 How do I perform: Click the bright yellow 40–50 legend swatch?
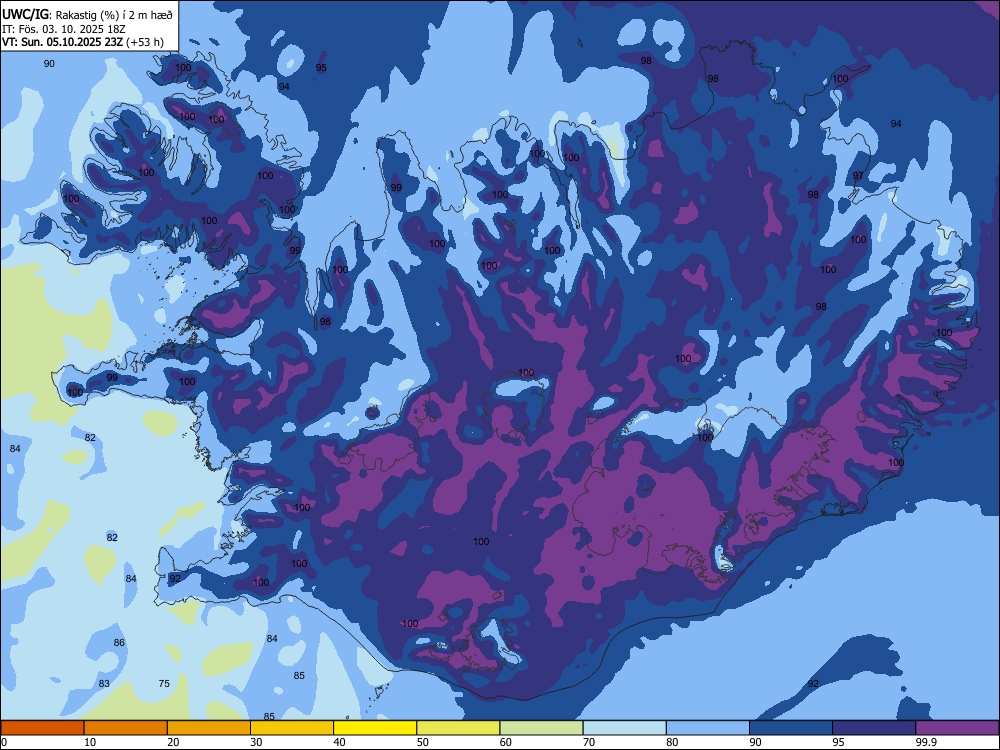tap(375, 728)
